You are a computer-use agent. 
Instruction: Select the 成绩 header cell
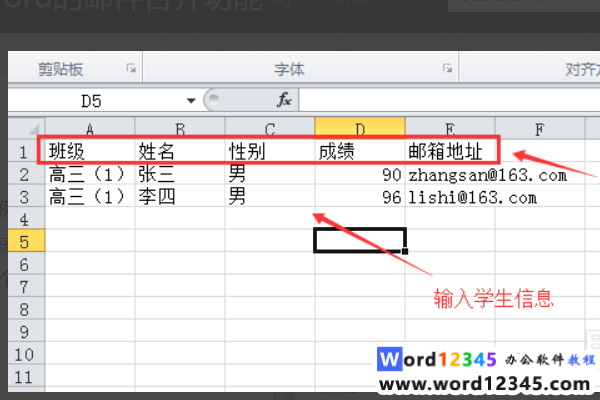360,151
